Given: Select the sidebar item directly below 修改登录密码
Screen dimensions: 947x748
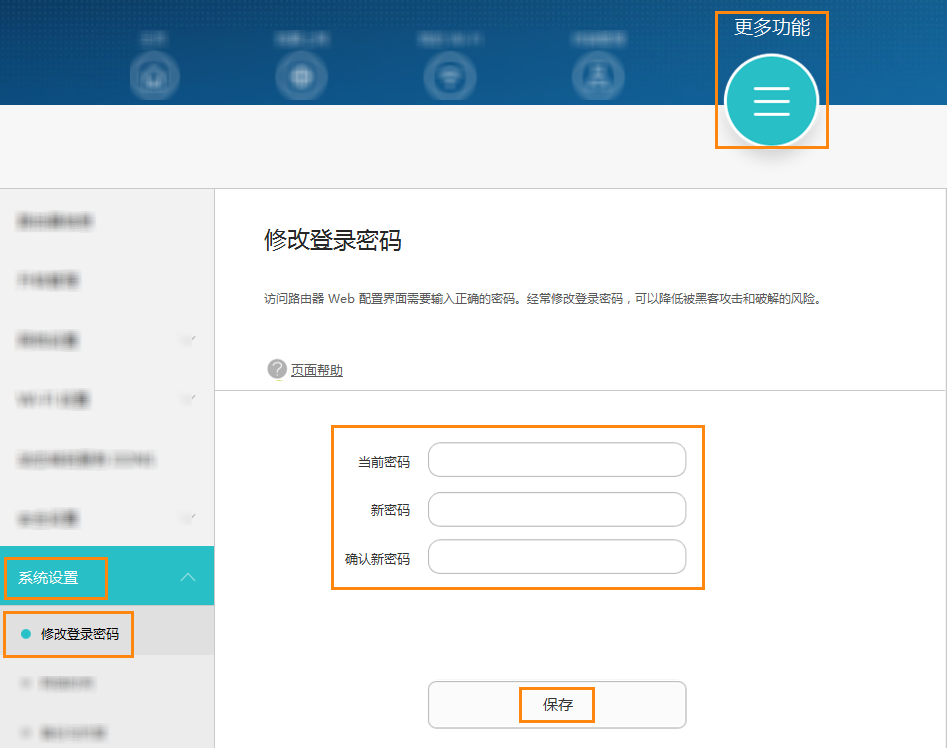Looking at the screenshot, I should click(68, 683).
